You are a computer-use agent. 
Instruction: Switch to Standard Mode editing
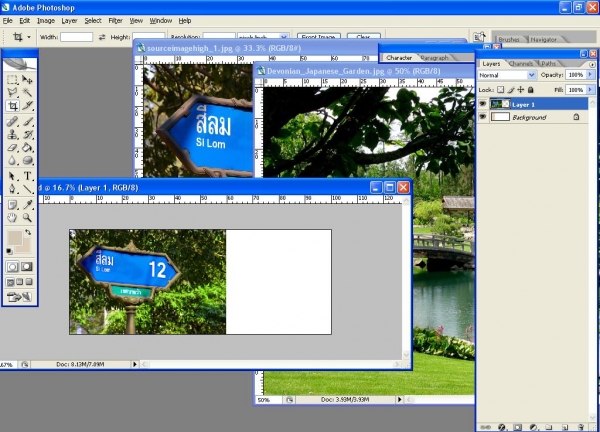(x=12, y=267)
